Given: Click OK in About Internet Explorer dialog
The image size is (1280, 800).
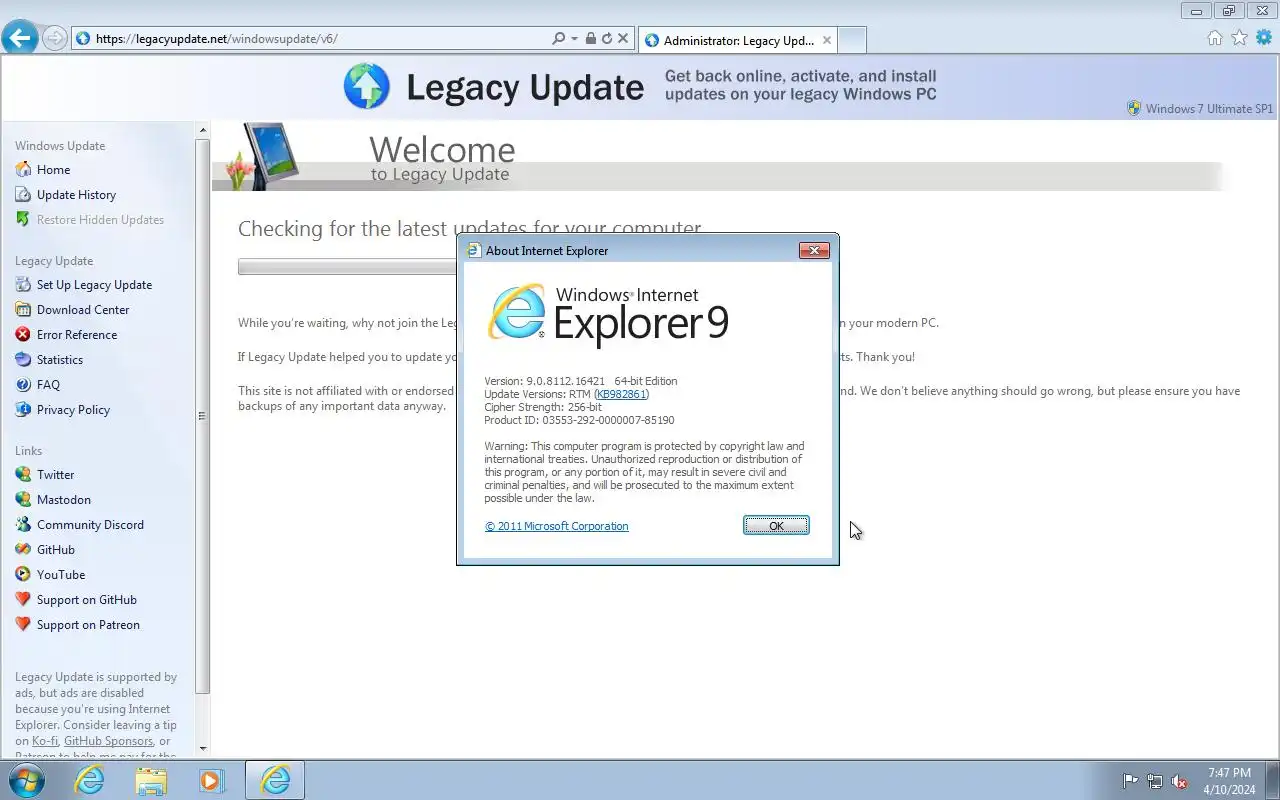Looking at the screenshot, I should 776,526.
